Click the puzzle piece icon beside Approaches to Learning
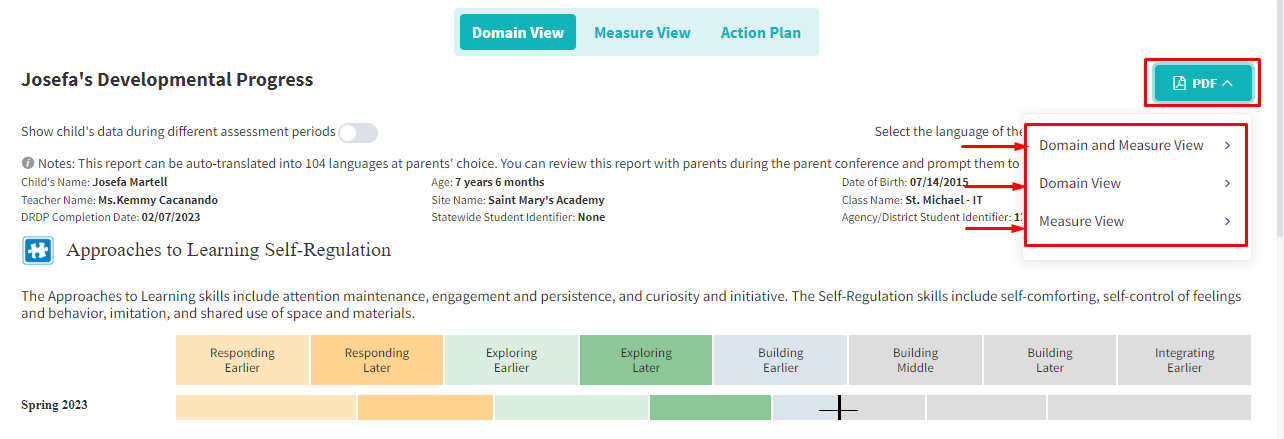This screenshot has height=439, width=1284. pos(38,250)
